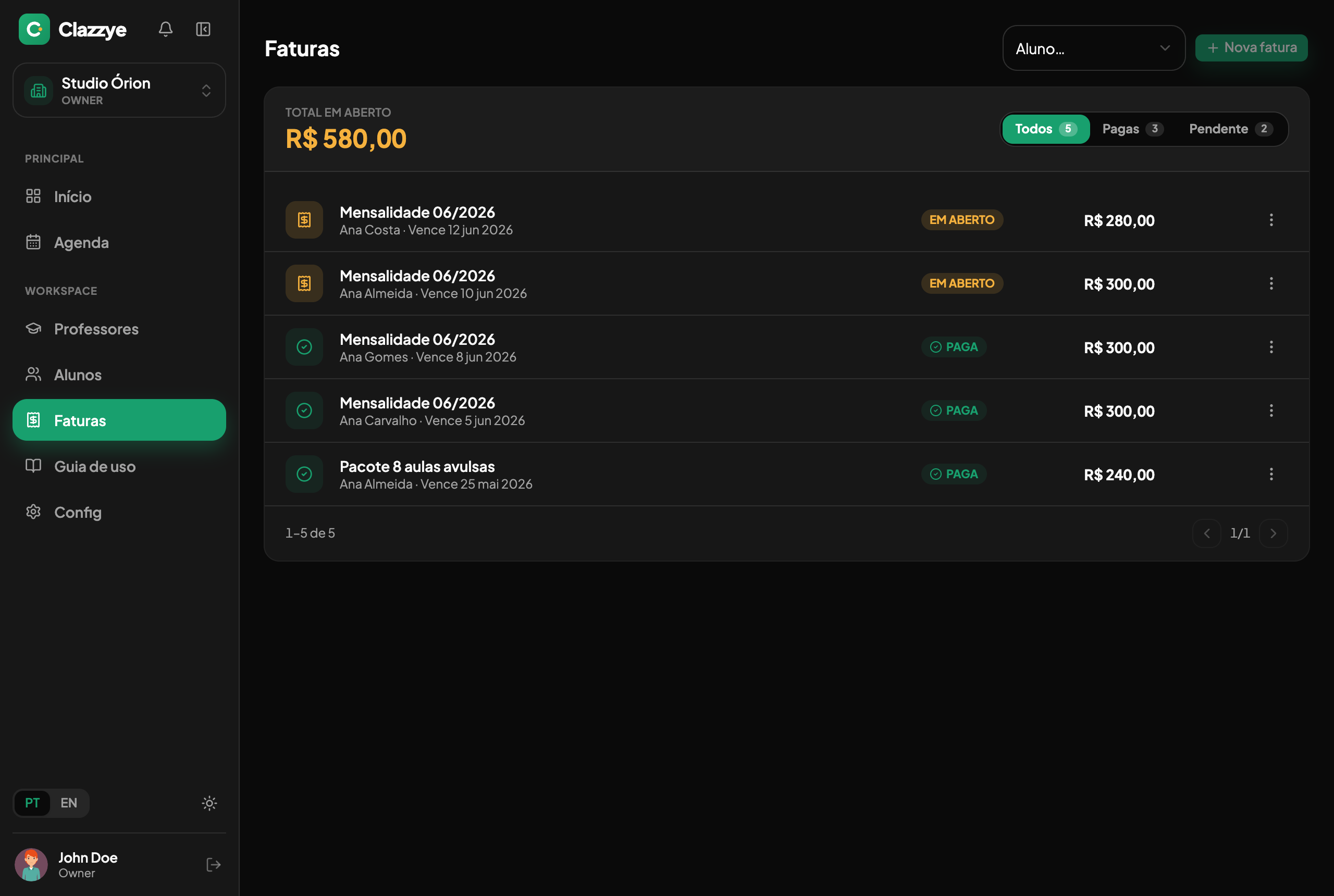Open more options for Ana Costa invoice
This screenshot has height=896, width=1334.
(x=1270, y=219)
